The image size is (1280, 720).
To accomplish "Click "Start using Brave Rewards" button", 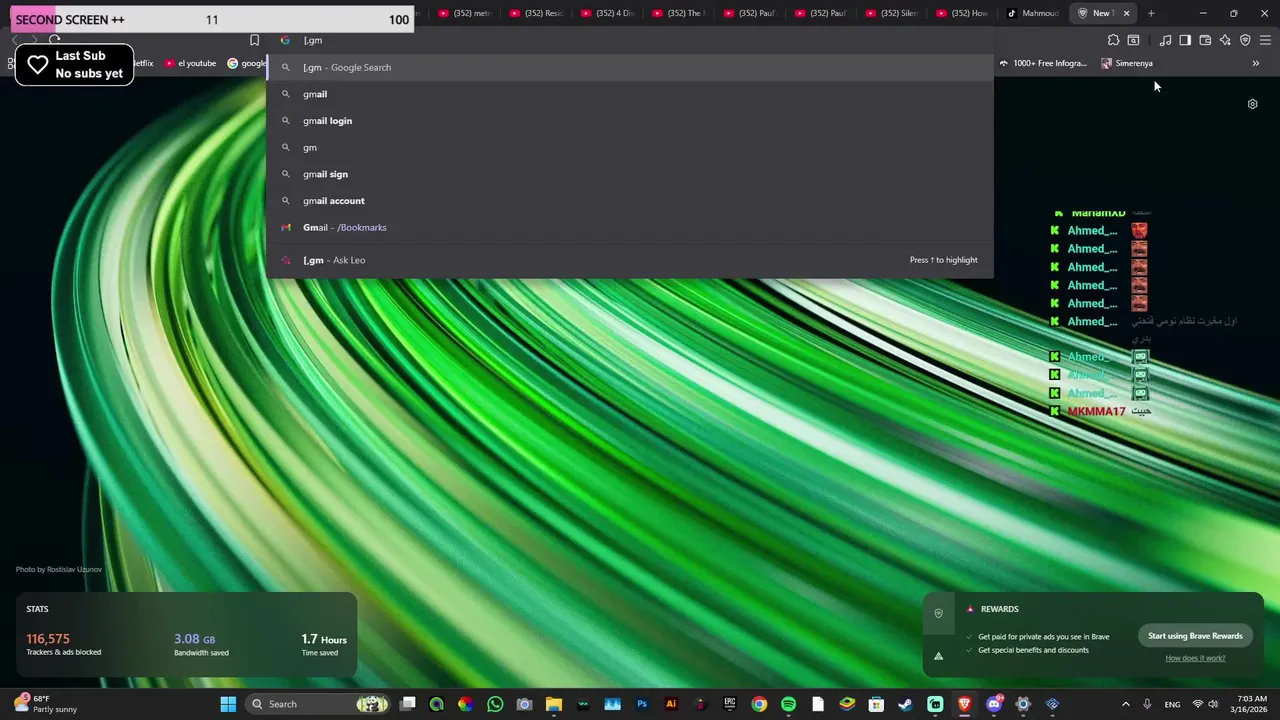I will point(1195,636).
